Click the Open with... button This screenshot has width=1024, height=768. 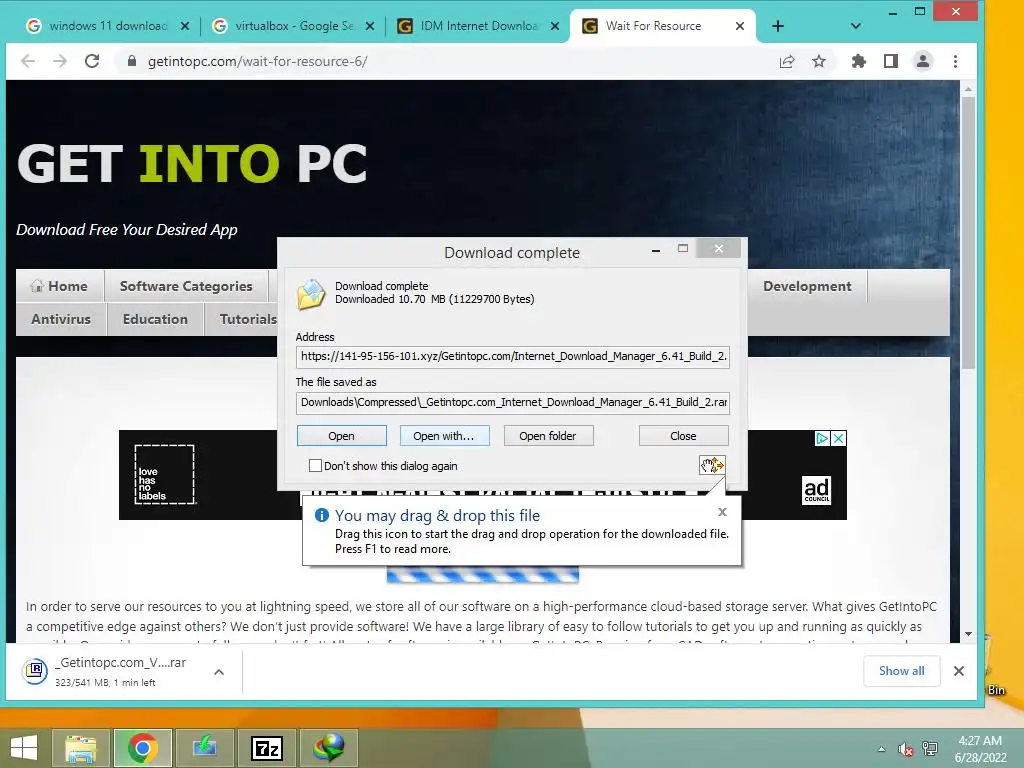pos(444,436)
